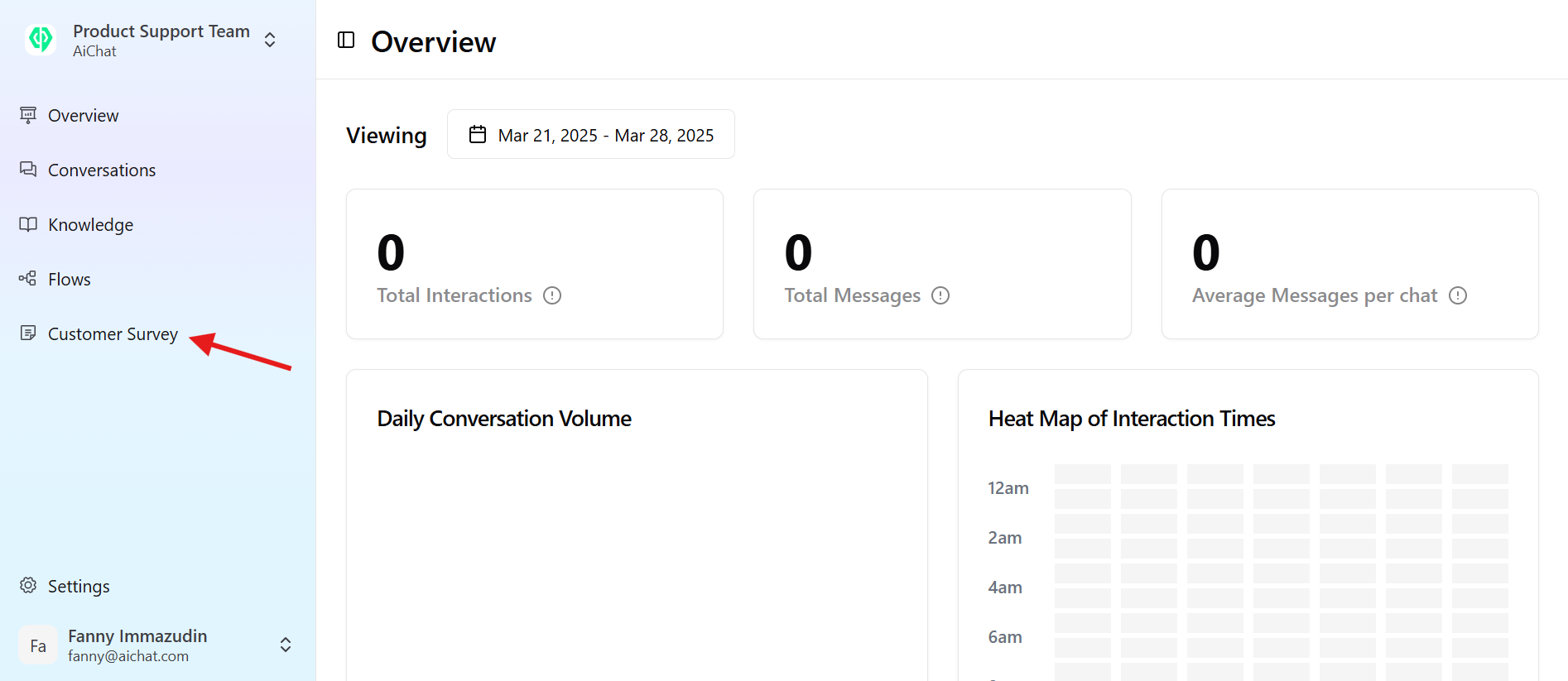
Task: Open the Mar 21 - Mar 28 date range picker
Action: [591, 135]
